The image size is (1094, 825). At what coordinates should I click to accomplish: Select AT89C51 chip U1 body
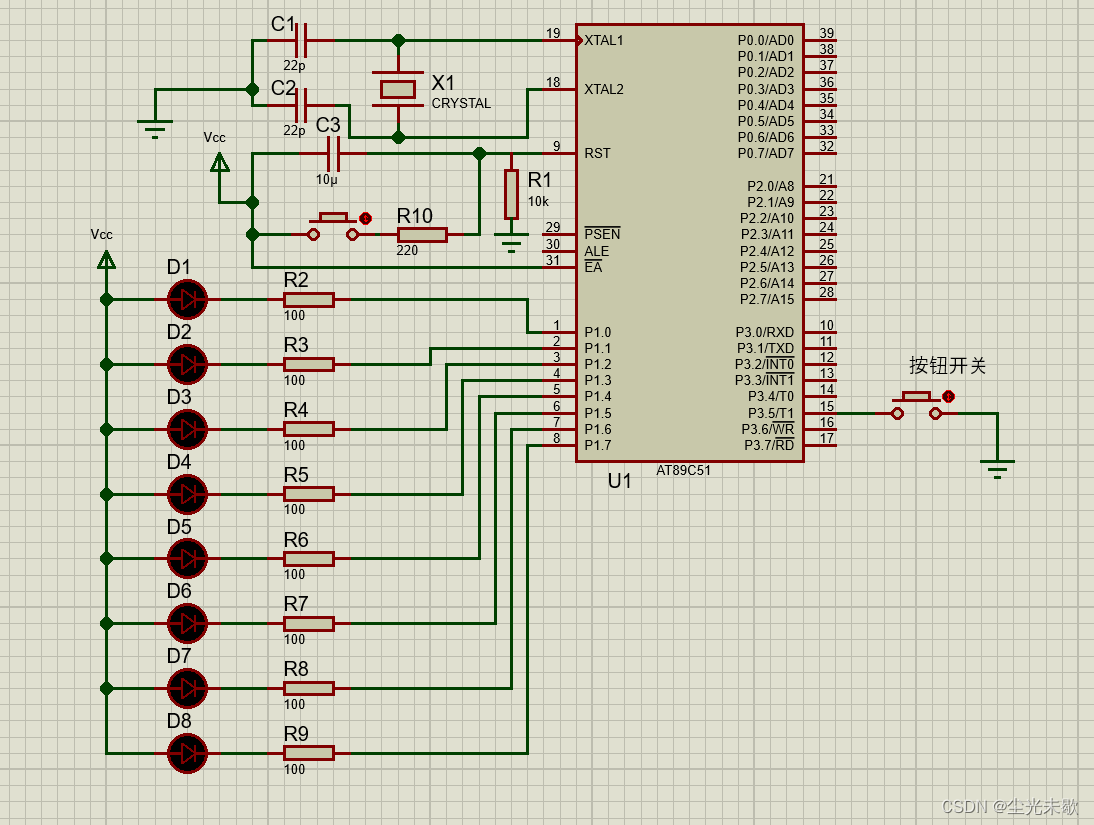coord(690,243)
